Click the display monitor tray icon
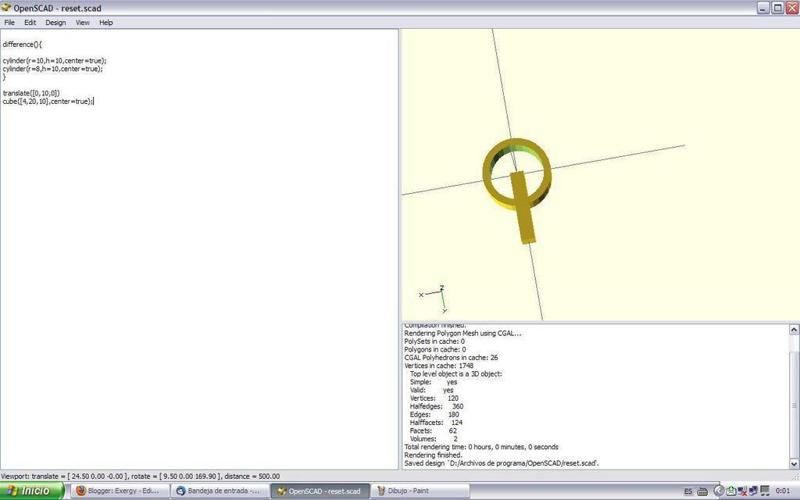The width and height of the screenshot is (800, 500). [x=764, y=491]
